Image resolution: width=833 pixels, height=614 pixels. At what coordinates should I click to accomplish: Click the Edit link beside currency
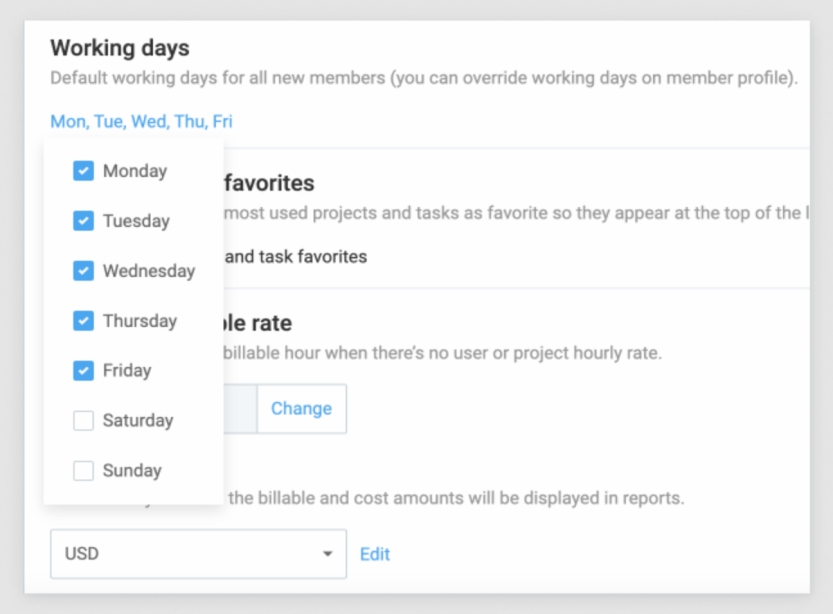tap(375, 554)
